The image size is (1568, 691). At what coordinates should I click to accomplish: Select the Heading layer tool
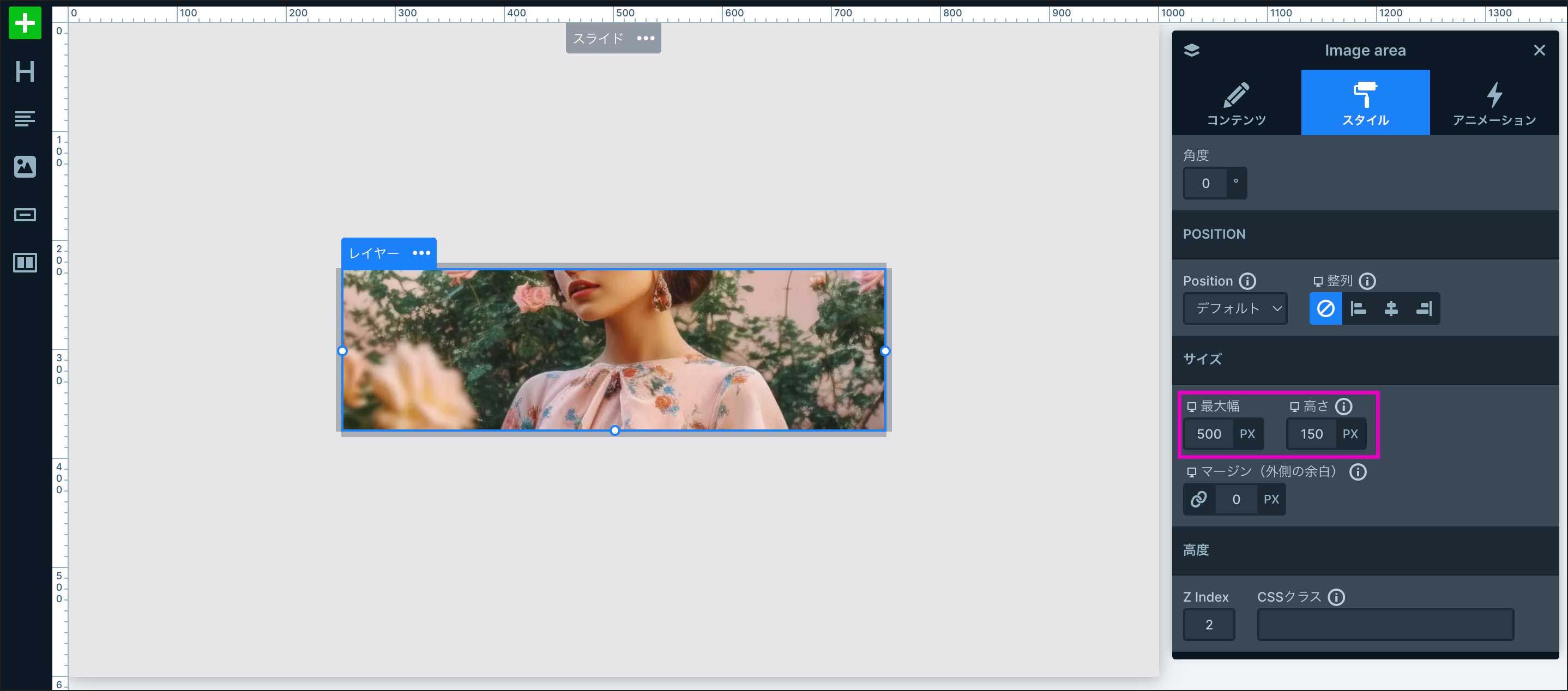(x=25, y=72)
